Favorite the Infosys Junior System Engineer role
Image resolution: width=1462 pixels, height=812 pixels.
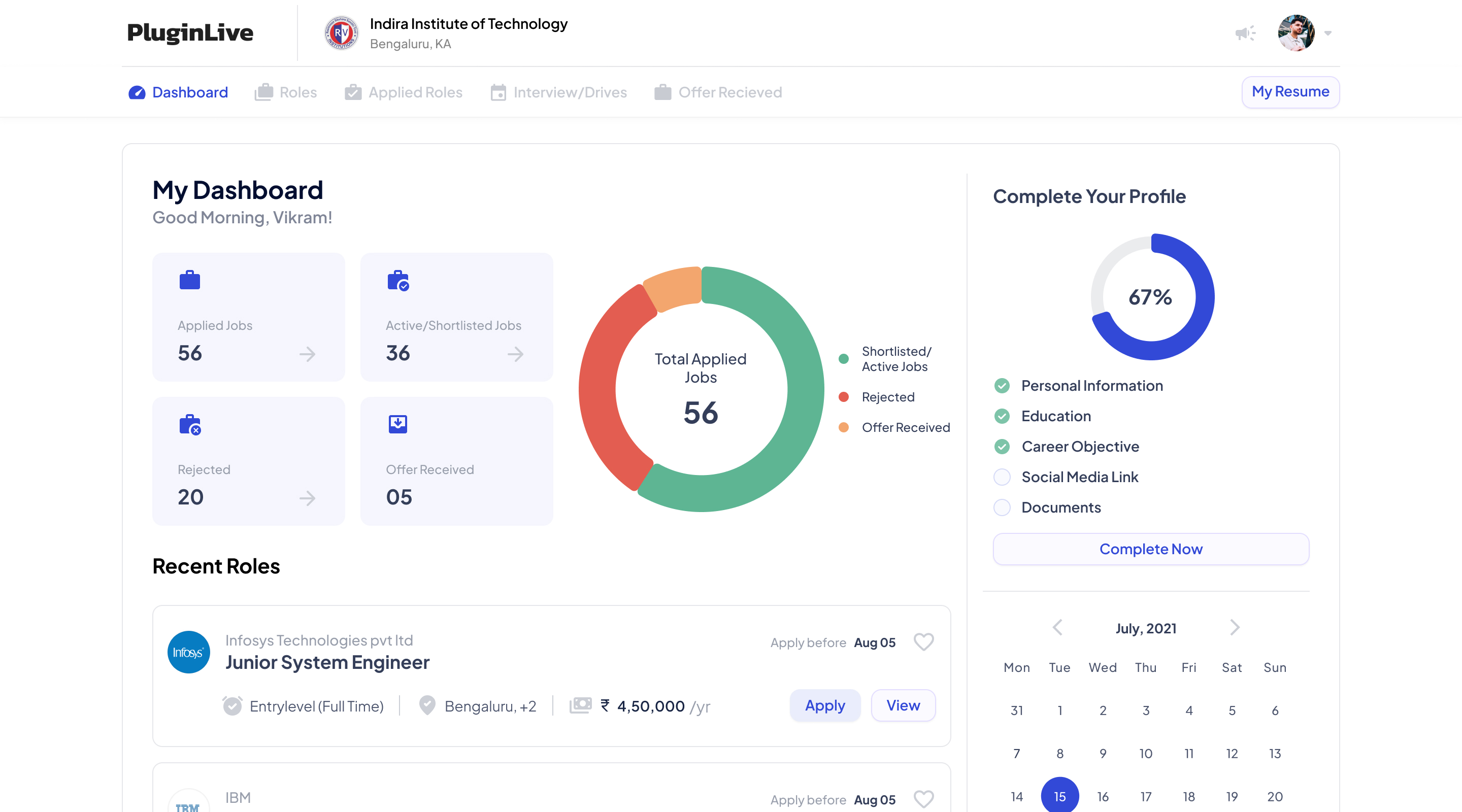coord(923,642)
